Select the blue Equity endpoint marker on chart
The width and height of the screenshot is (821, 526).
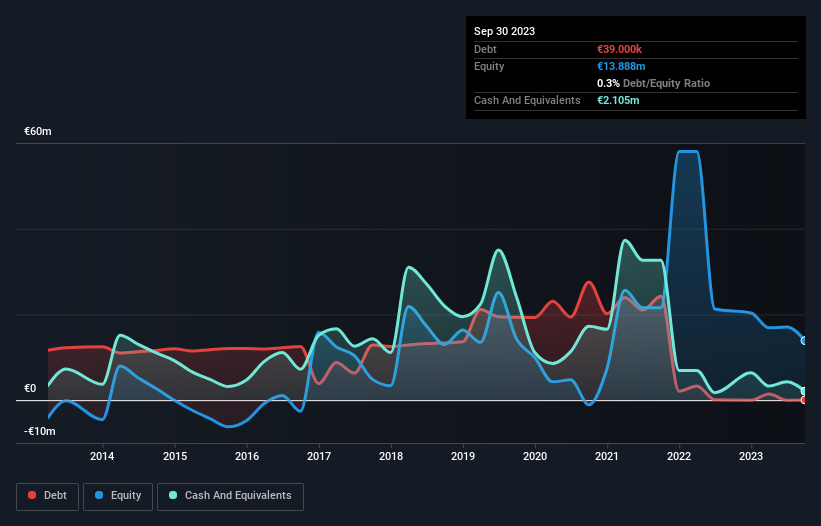(x=804, y=341)
